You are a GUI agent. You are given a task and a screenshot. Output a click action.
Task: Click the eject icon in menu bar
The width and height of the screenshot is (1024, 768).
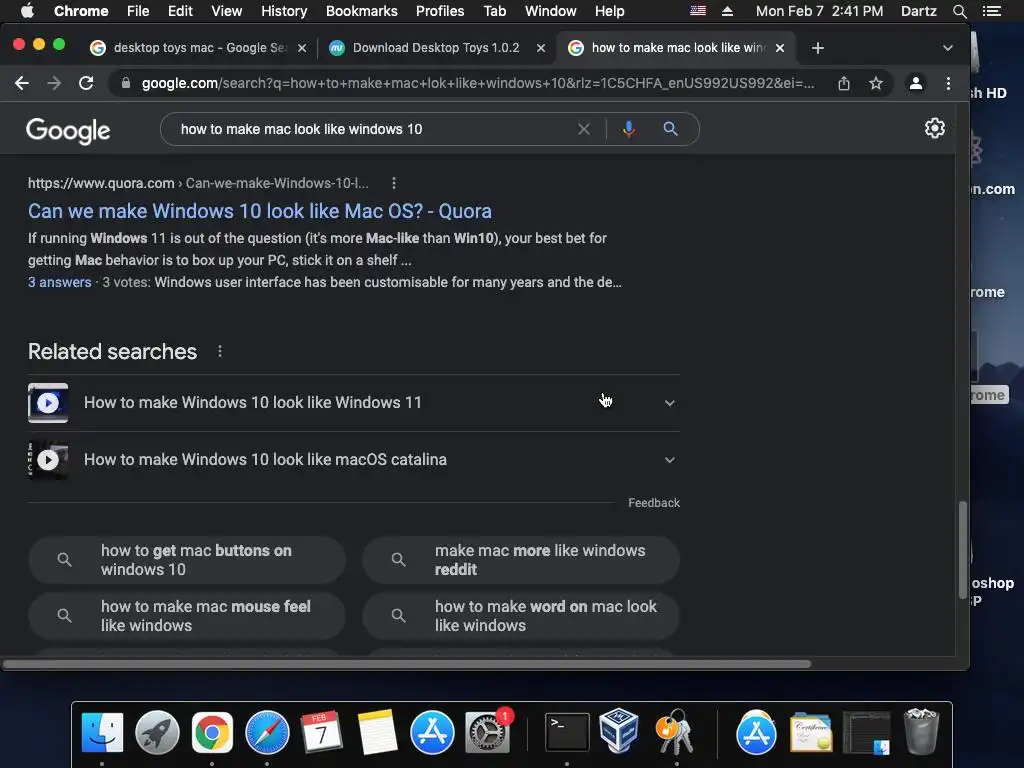point(728,11)
